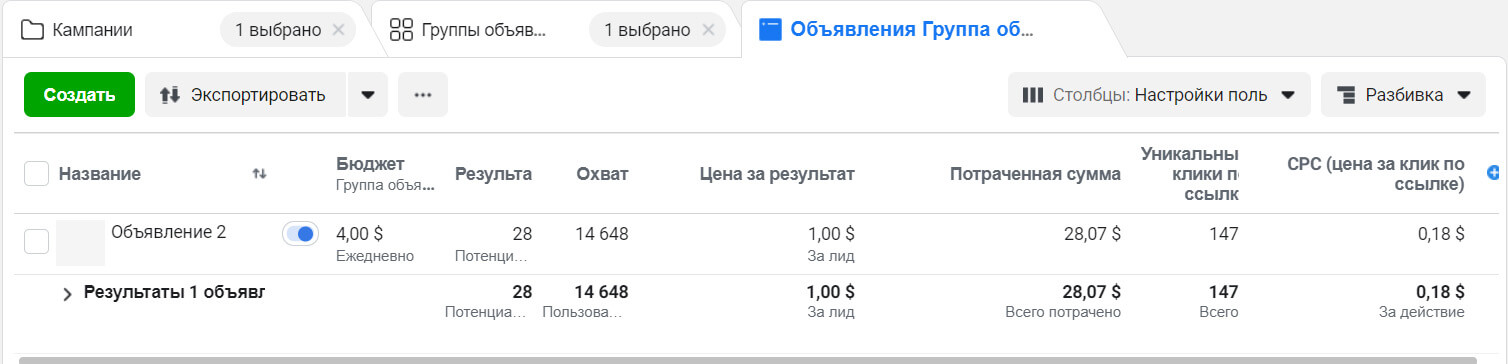Click the Кампании folder icon
The image size is (1508, 364).
coord(32,30)
